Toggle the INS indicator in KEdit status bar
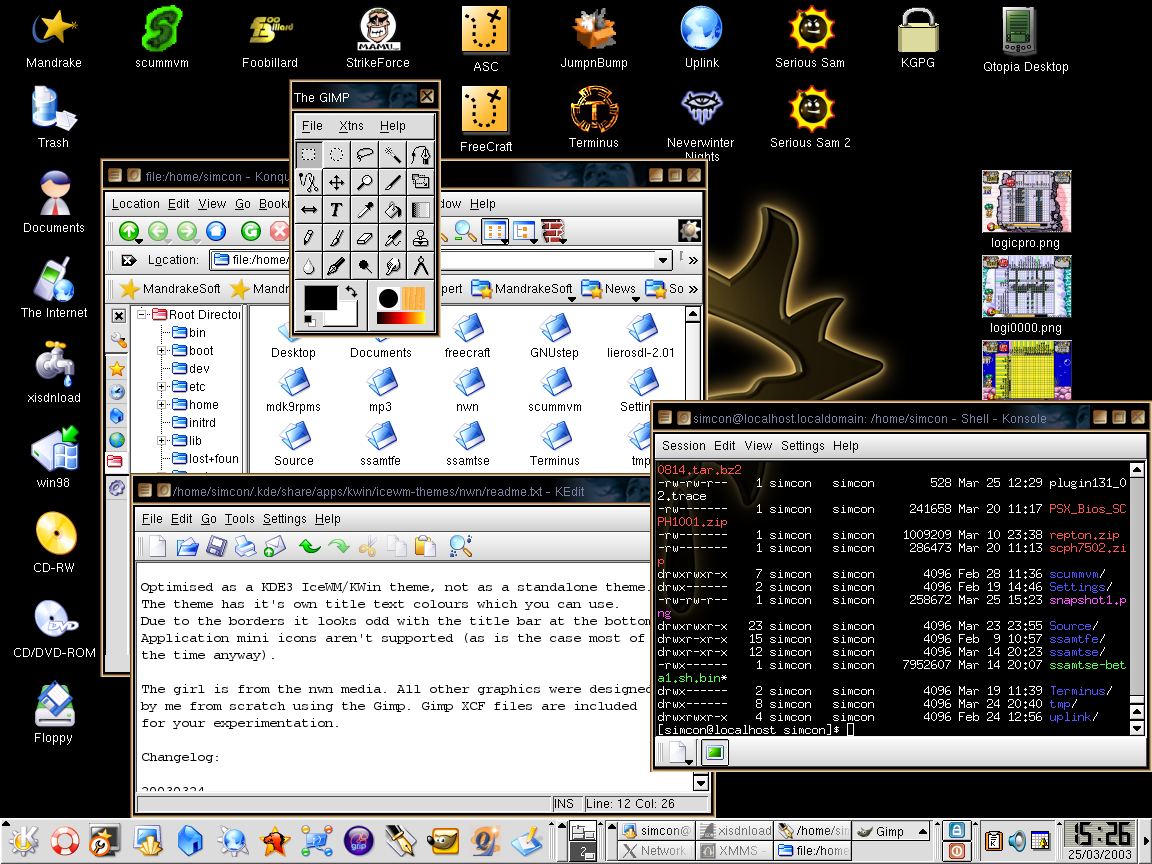This screenshot has width=1152, height=864. click(564, 804)
